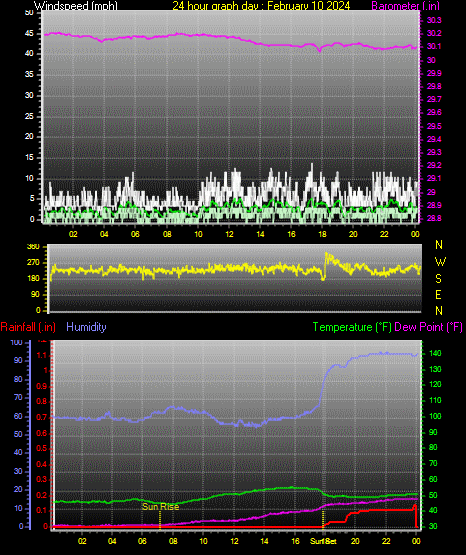466x555 pixels.
Task: Select 29.2 on the barometer scale
Action: click(434, 165)
